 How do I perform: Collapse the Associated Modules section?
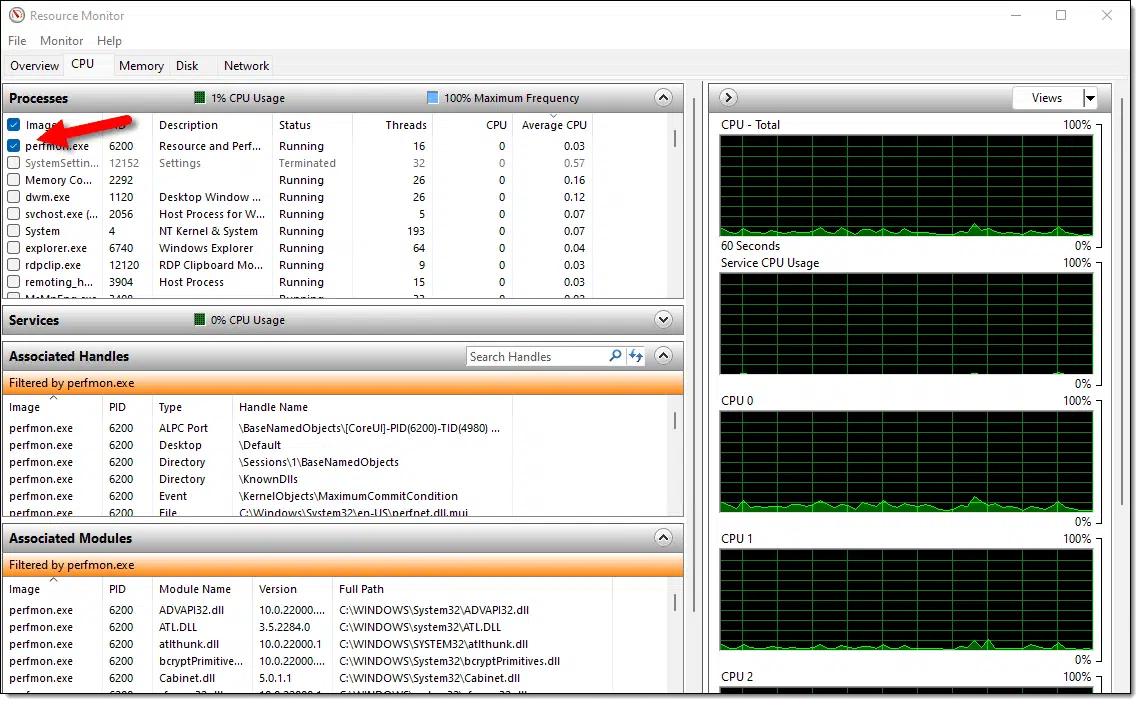pyautogui.click(x=663, y=538)
